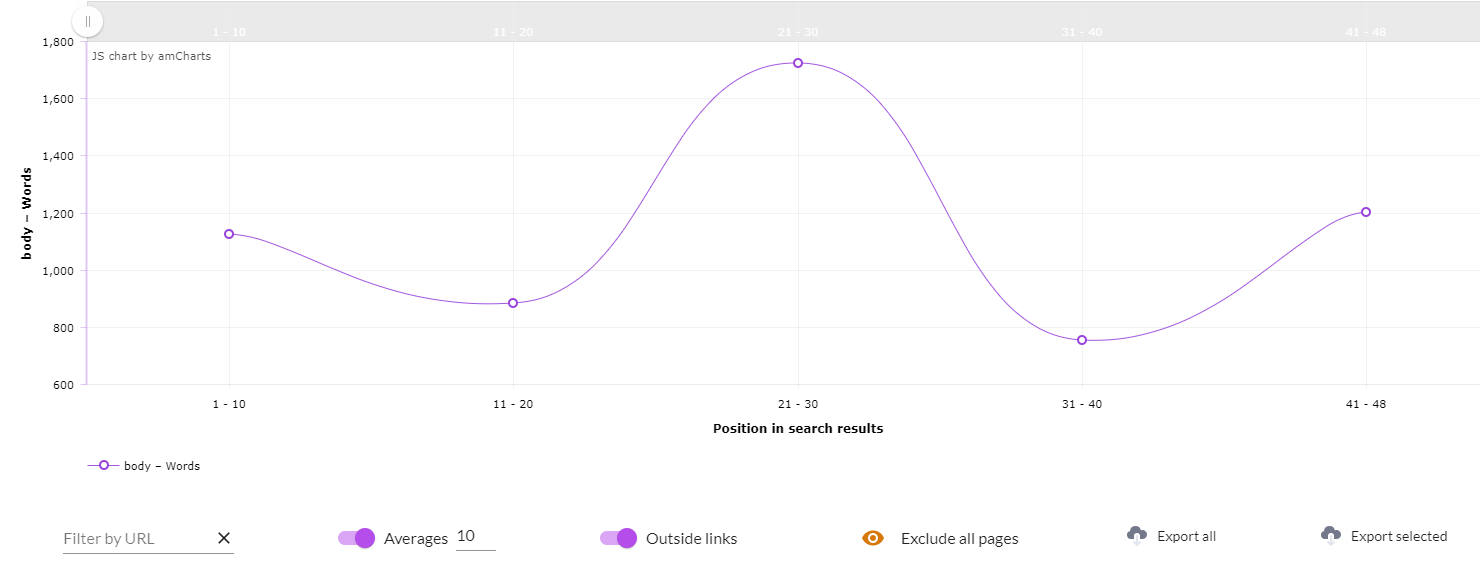Select the 21 - 30 peak data point
Viewport: 1480px width, 569px height.
coord(798,63)
